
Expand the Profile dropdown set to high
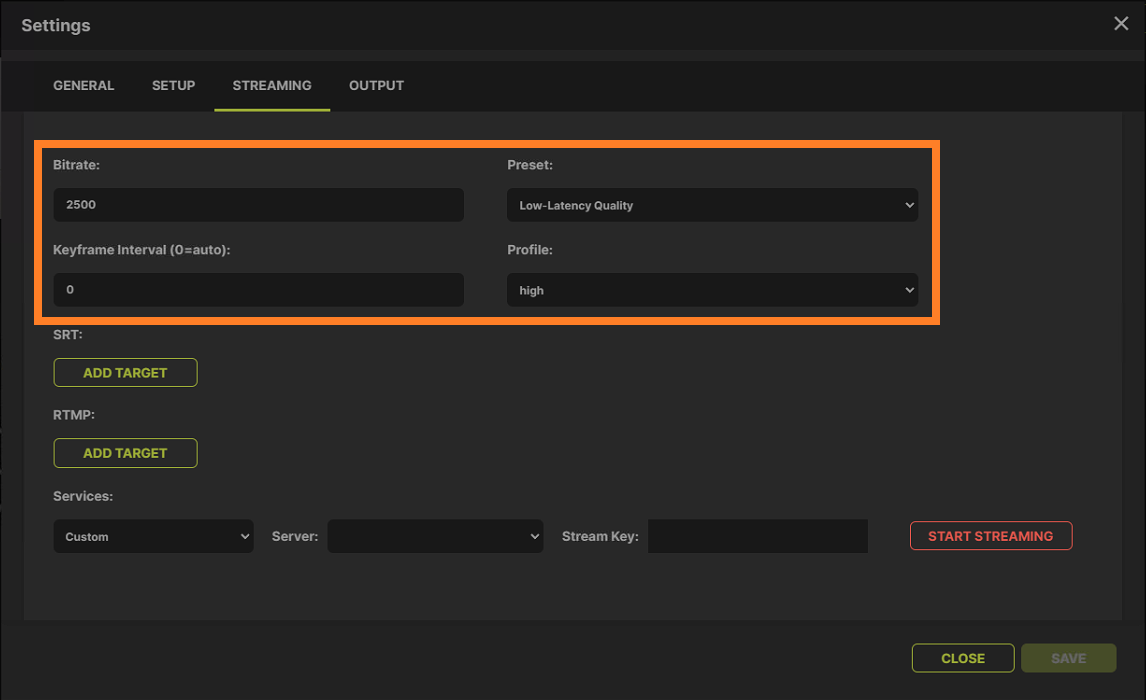coord(712,290)
